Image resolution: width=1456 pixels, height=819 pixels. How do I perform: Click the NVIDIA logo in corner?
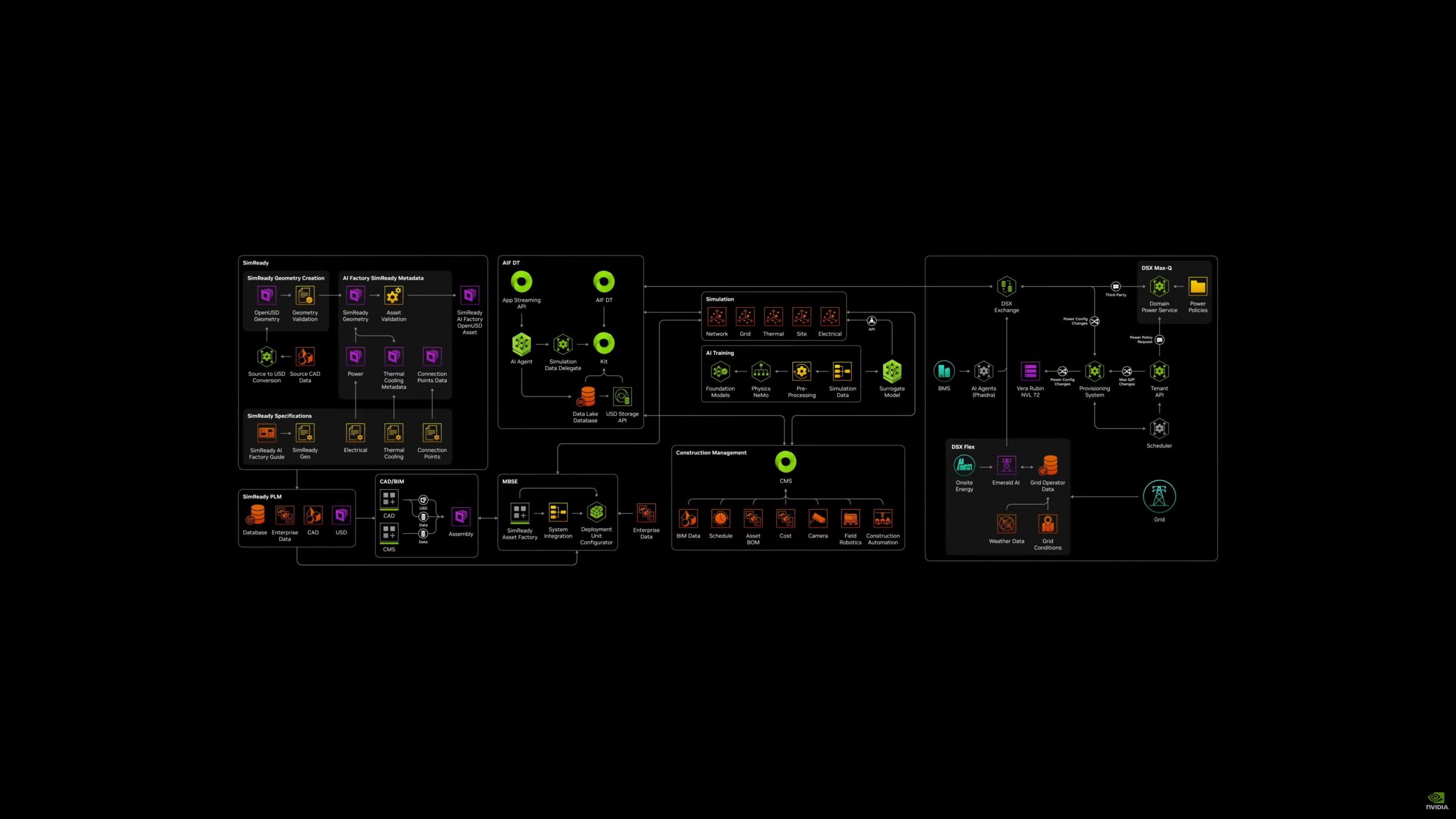tap(1437, 800)
